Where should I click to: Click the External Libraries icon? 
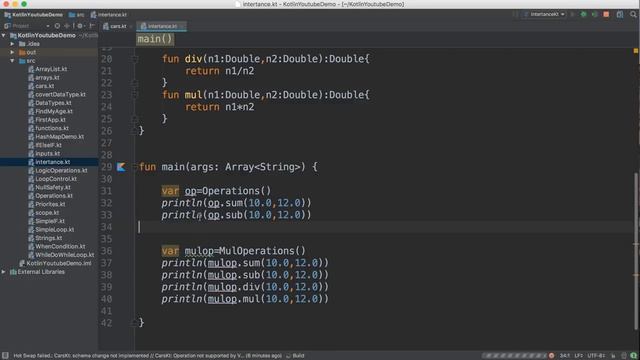click(13, 272)
